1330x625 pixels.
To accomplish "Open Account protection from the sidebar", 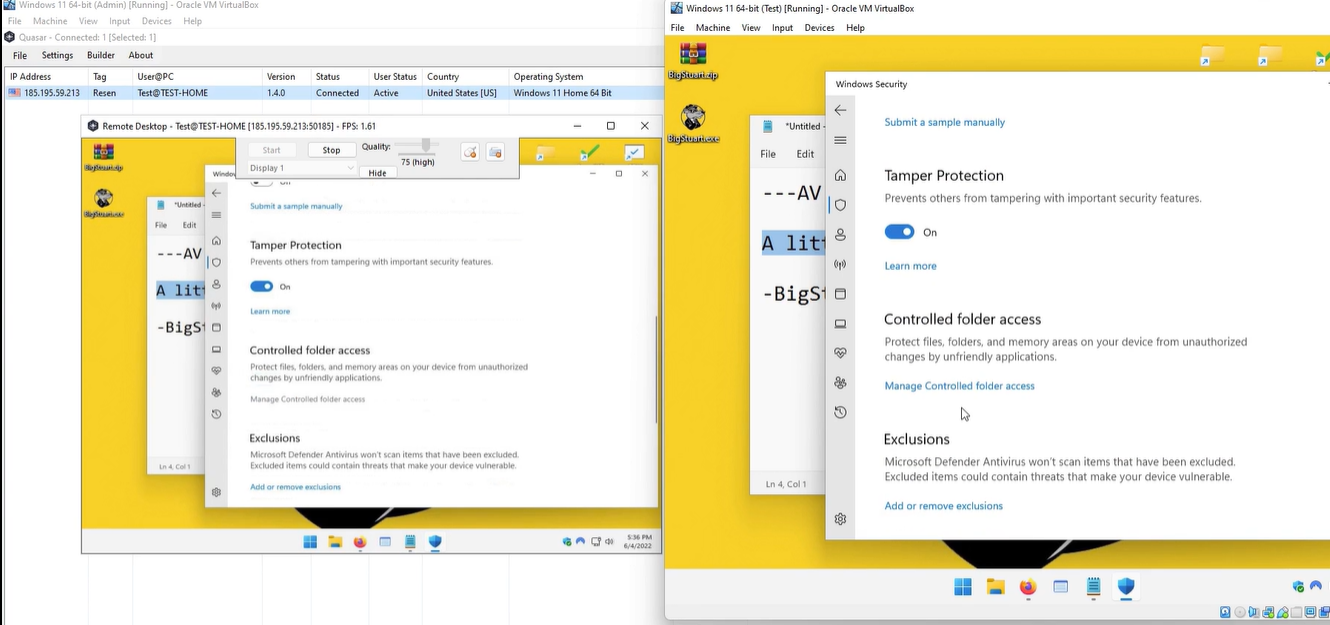I will 840,234.
